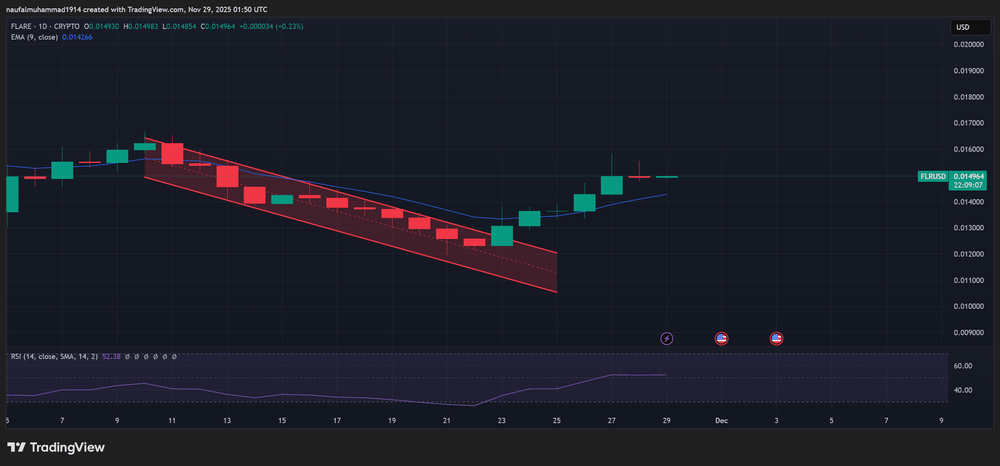
Task: Click the 0.020000 price axis label
Action: [x=967, y=45]
